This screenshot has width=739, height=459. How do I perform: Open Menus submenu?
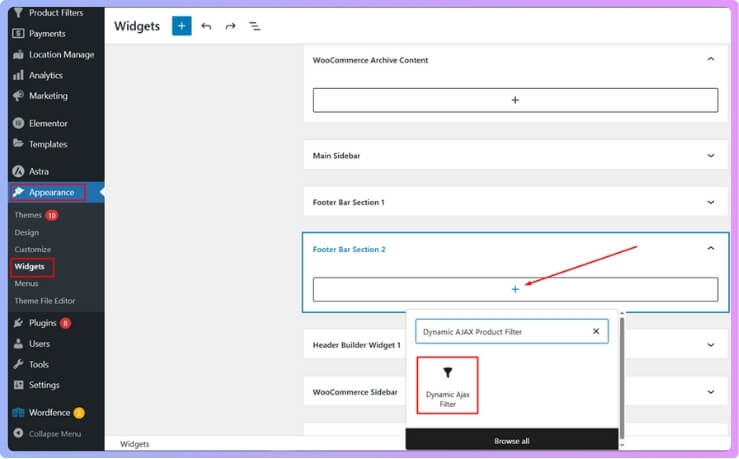pos(26,284)
